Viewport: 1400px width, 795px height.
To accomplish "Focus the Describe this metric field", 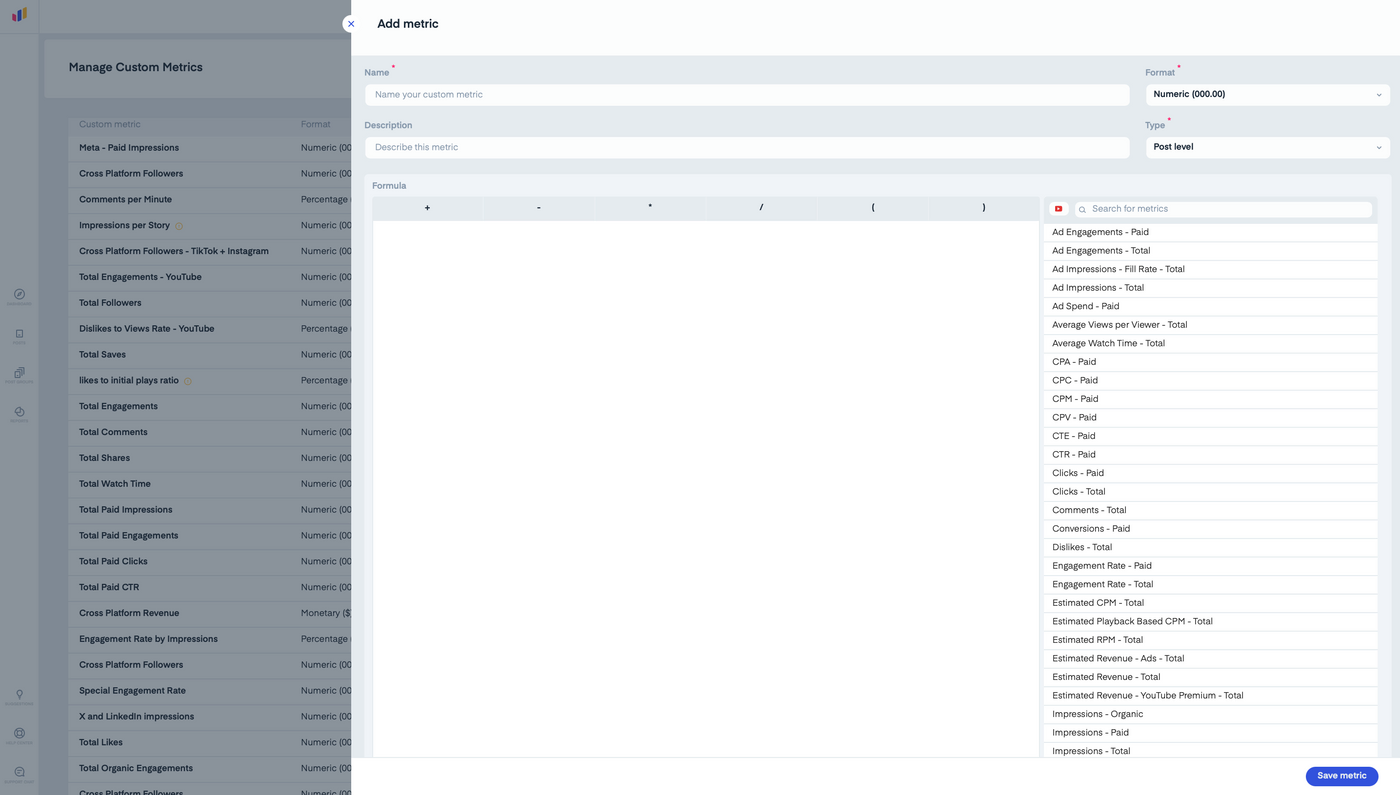I will pos(747,147).
